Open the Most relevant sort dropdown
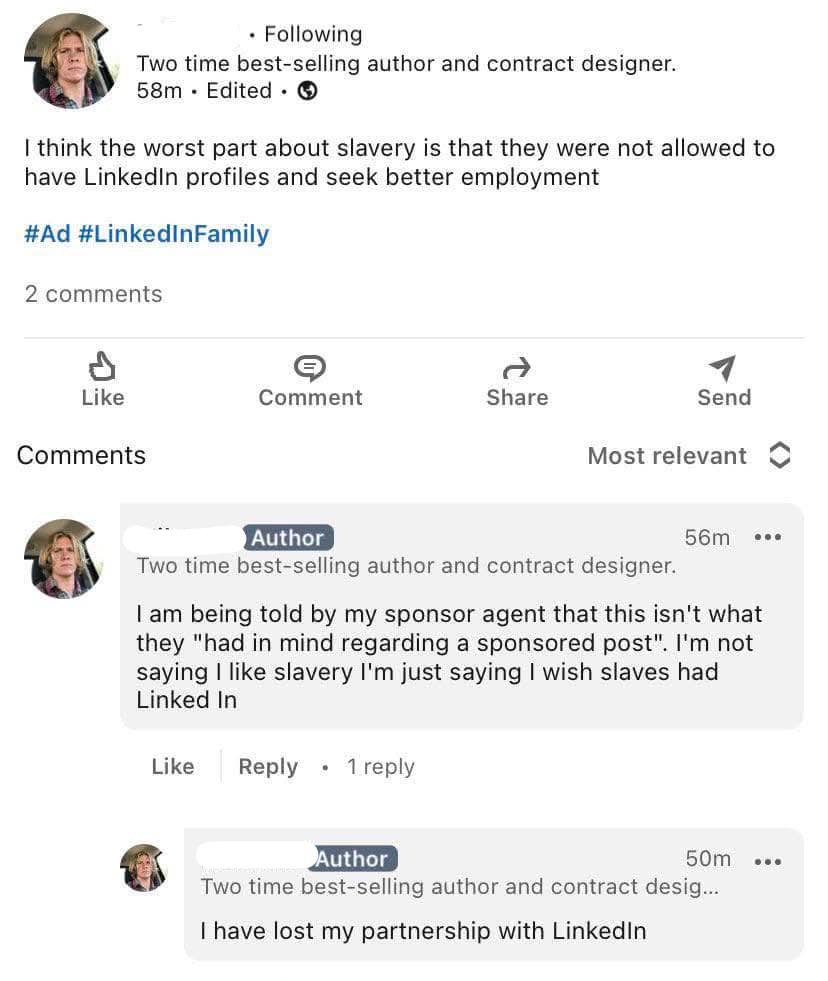The image size is (828, 981). (x=667, y=456)
